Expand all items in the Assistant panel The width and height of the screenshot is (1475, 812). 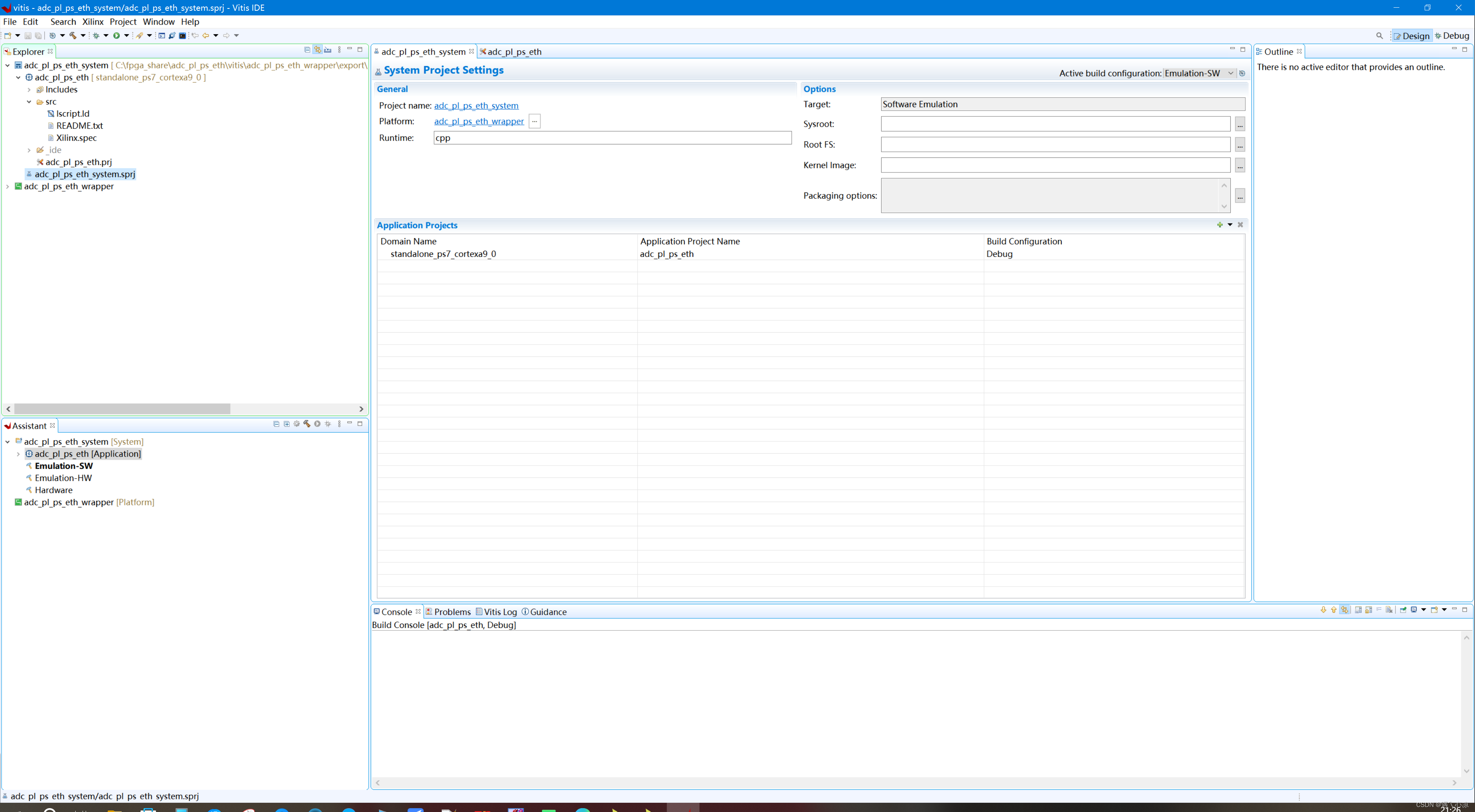point(286,424)
